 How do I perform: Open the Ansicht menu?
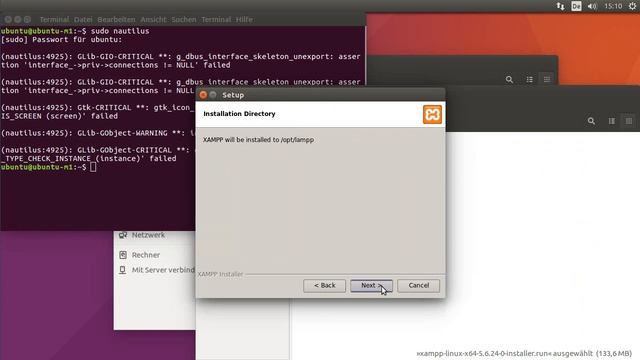pyautogui.click(x=153, y=19)
